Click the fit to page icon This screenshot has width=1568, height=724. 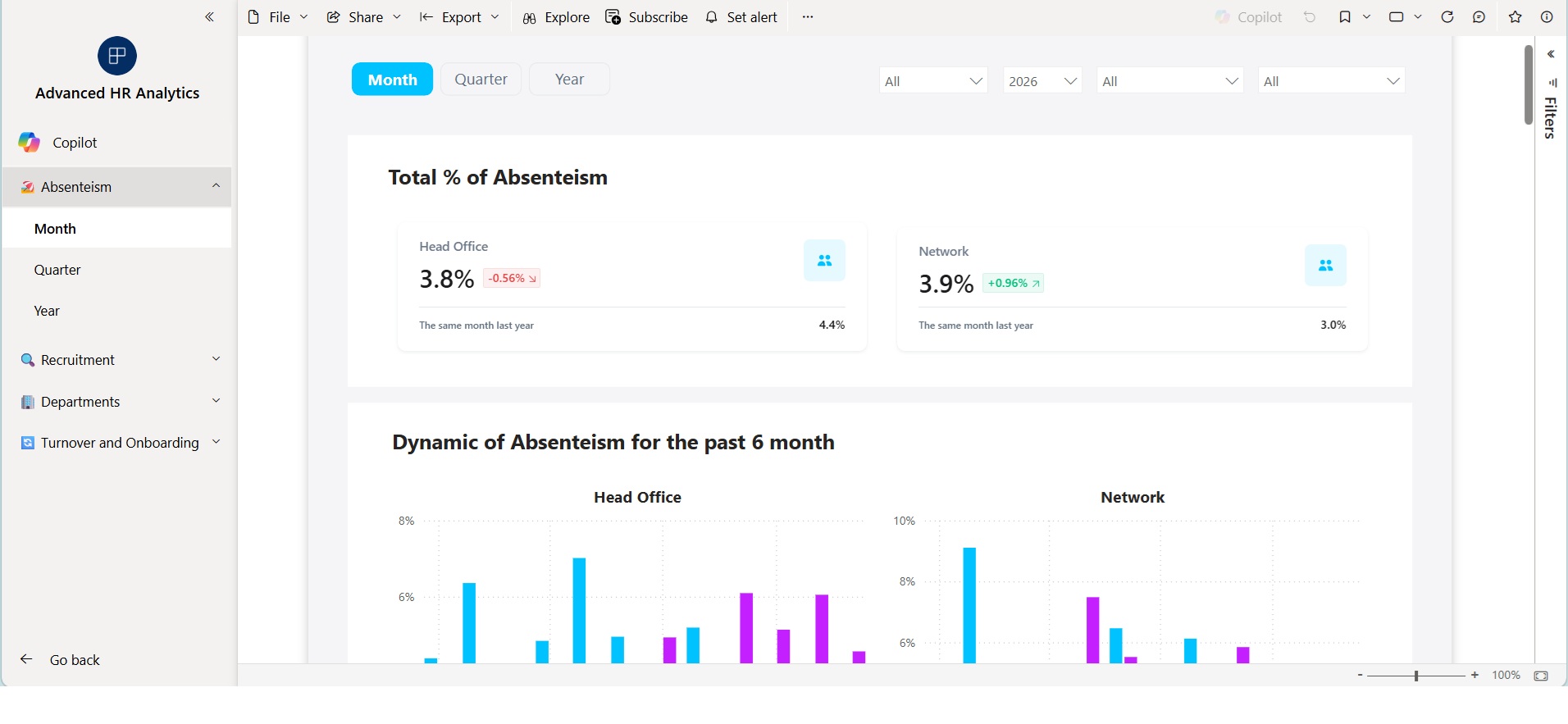[1542, 676]
